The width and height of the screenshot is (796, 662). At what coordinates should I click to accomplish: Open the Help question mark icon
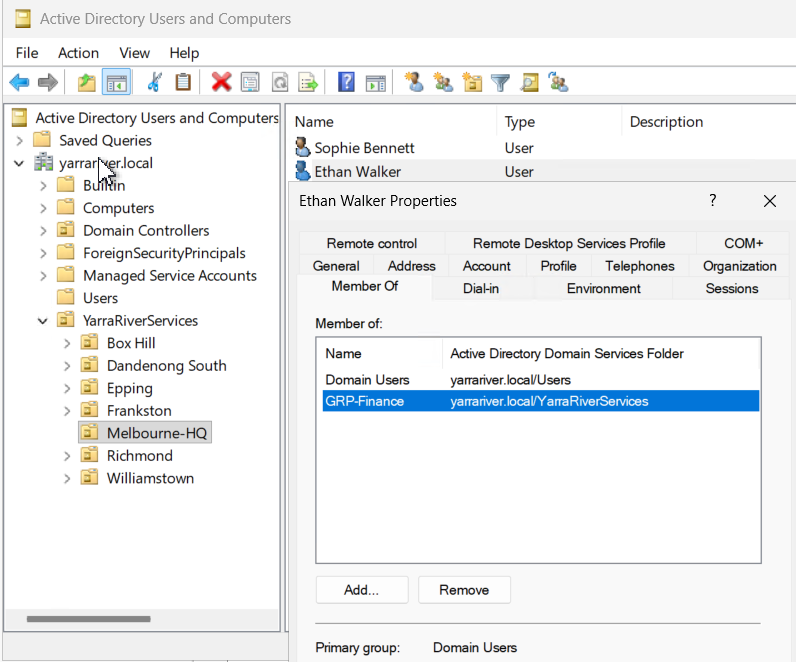click(x=346, y=82)
